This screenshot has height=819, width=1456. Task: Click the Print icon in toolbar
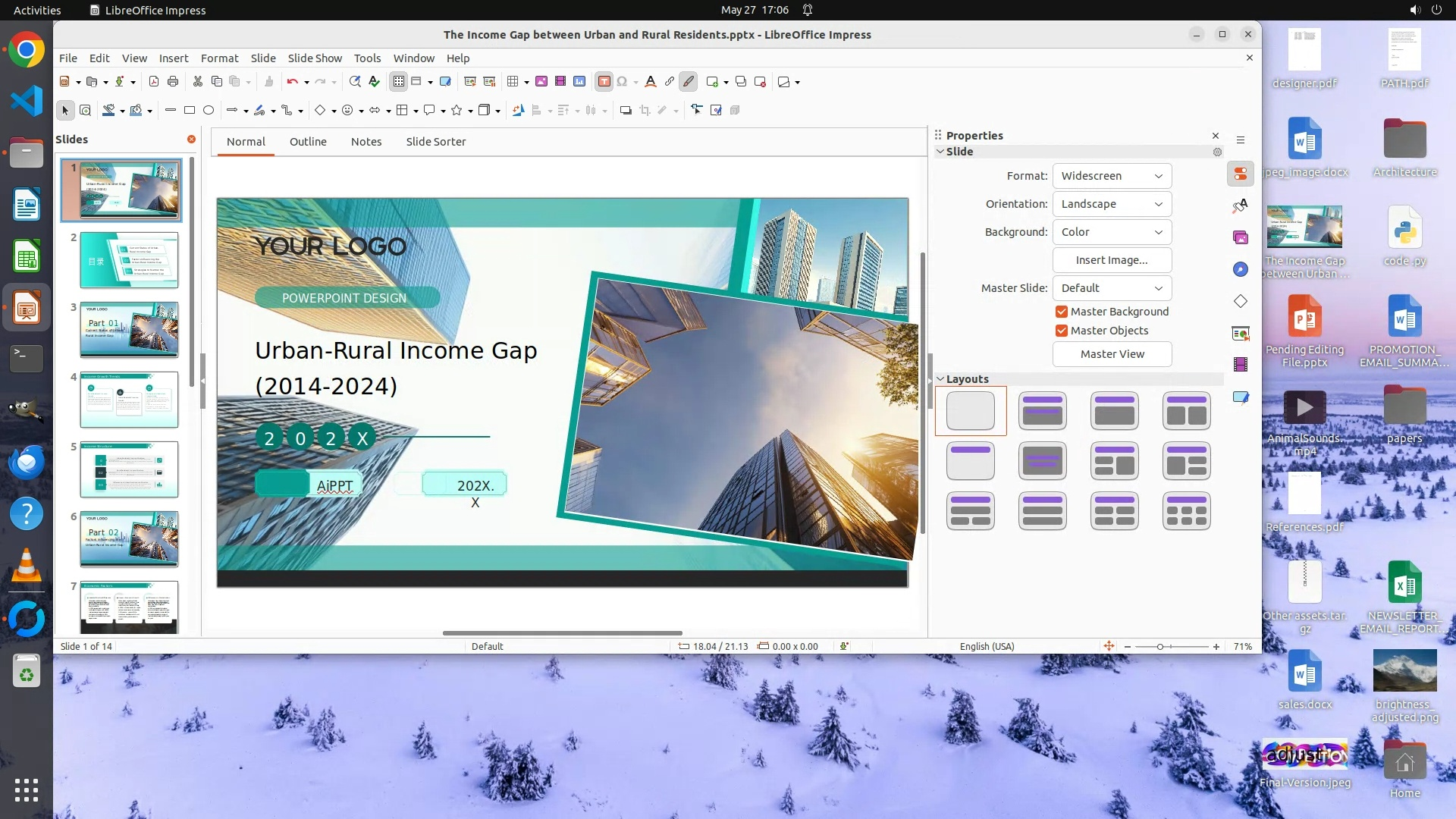173,81
